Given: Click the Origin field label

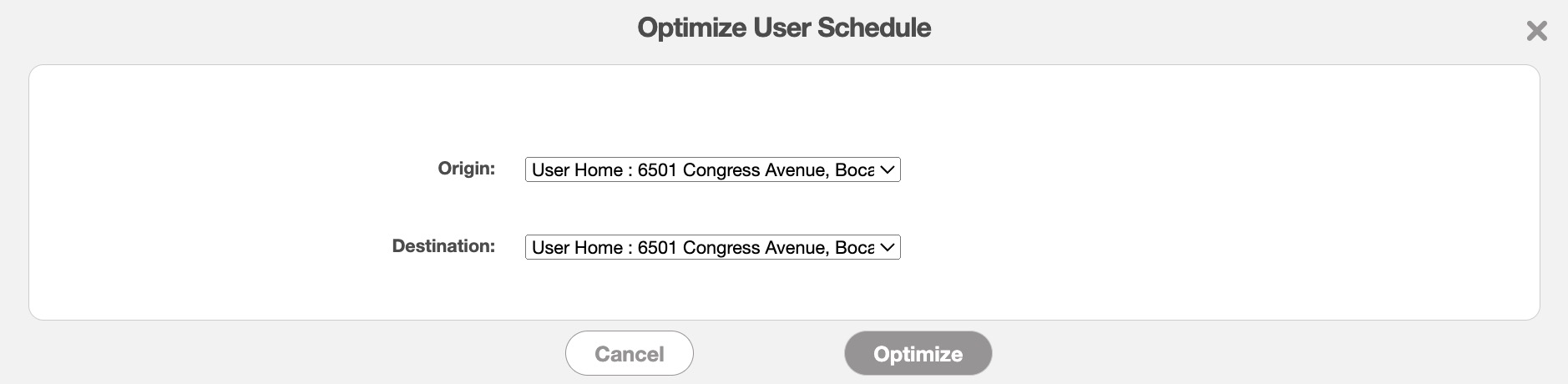Looking at the screenshot, I should tap(466, 169).
